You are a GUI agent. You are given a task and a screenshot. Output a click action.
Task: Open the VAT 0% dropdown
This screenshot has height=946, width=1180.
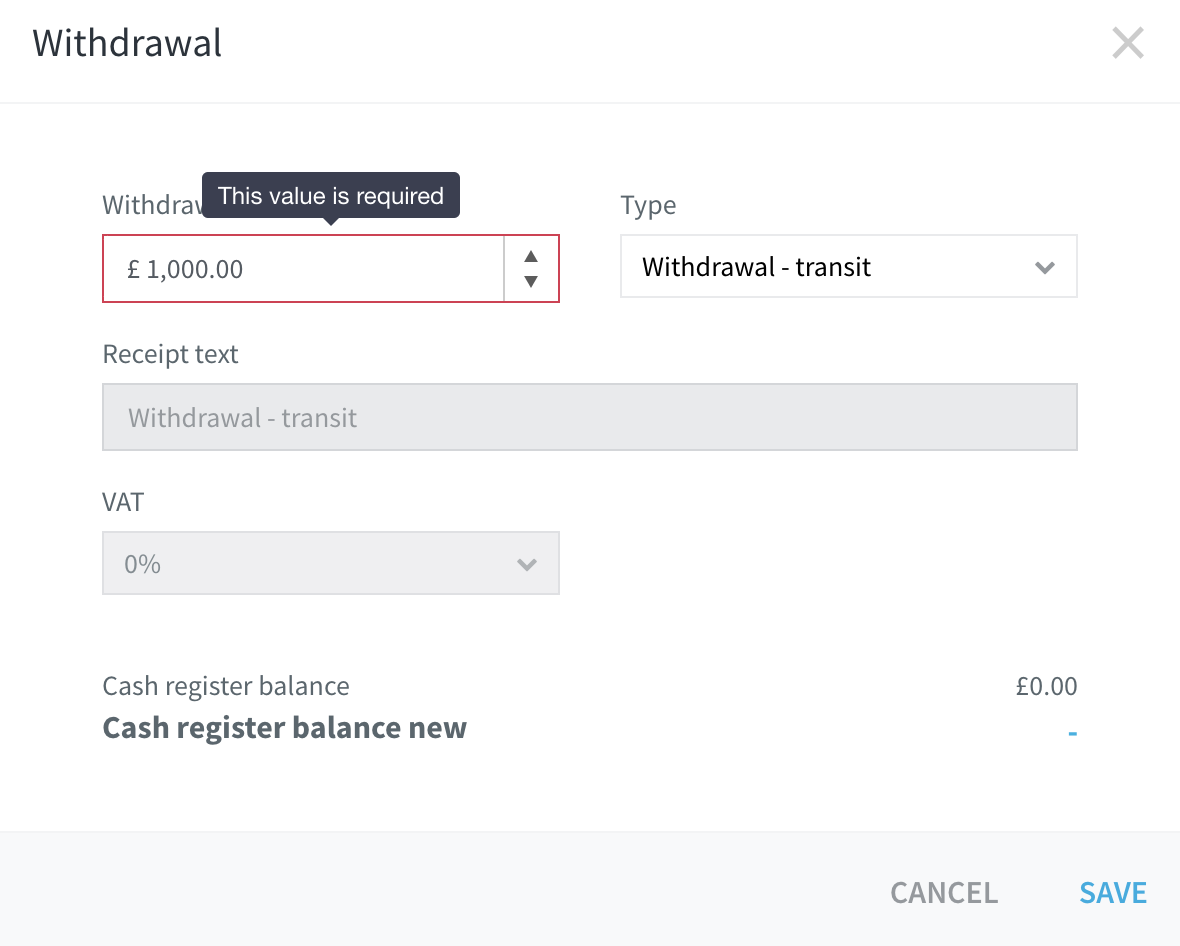click(x=330, y=564)
